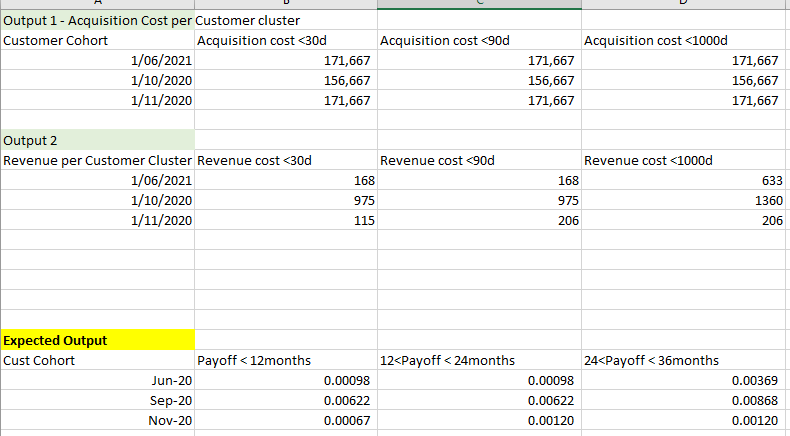Click the 0.00067 payoff value
790x436 pixels.
click(286, 420)
